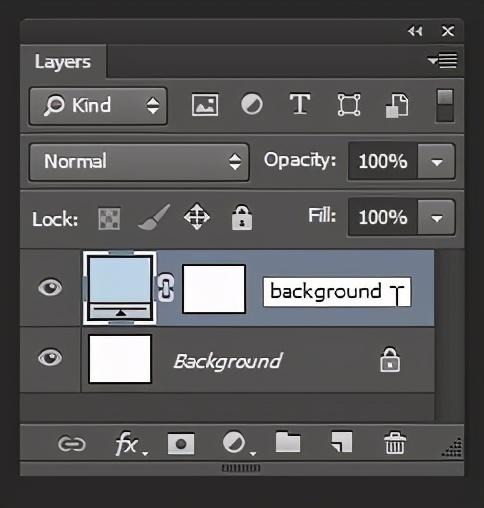Image resolution: width=484 pixels, height=508 pixels.
Task: Lock all padlock icon in Lock row
Action: [x=242, y=218]
